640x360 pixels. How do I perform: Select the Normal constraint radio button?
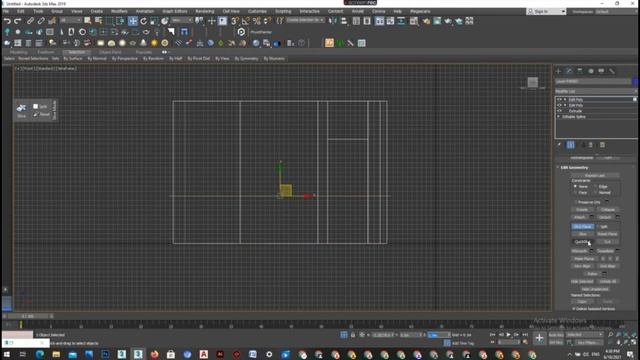pyautogui.click(x=596, y=192)
